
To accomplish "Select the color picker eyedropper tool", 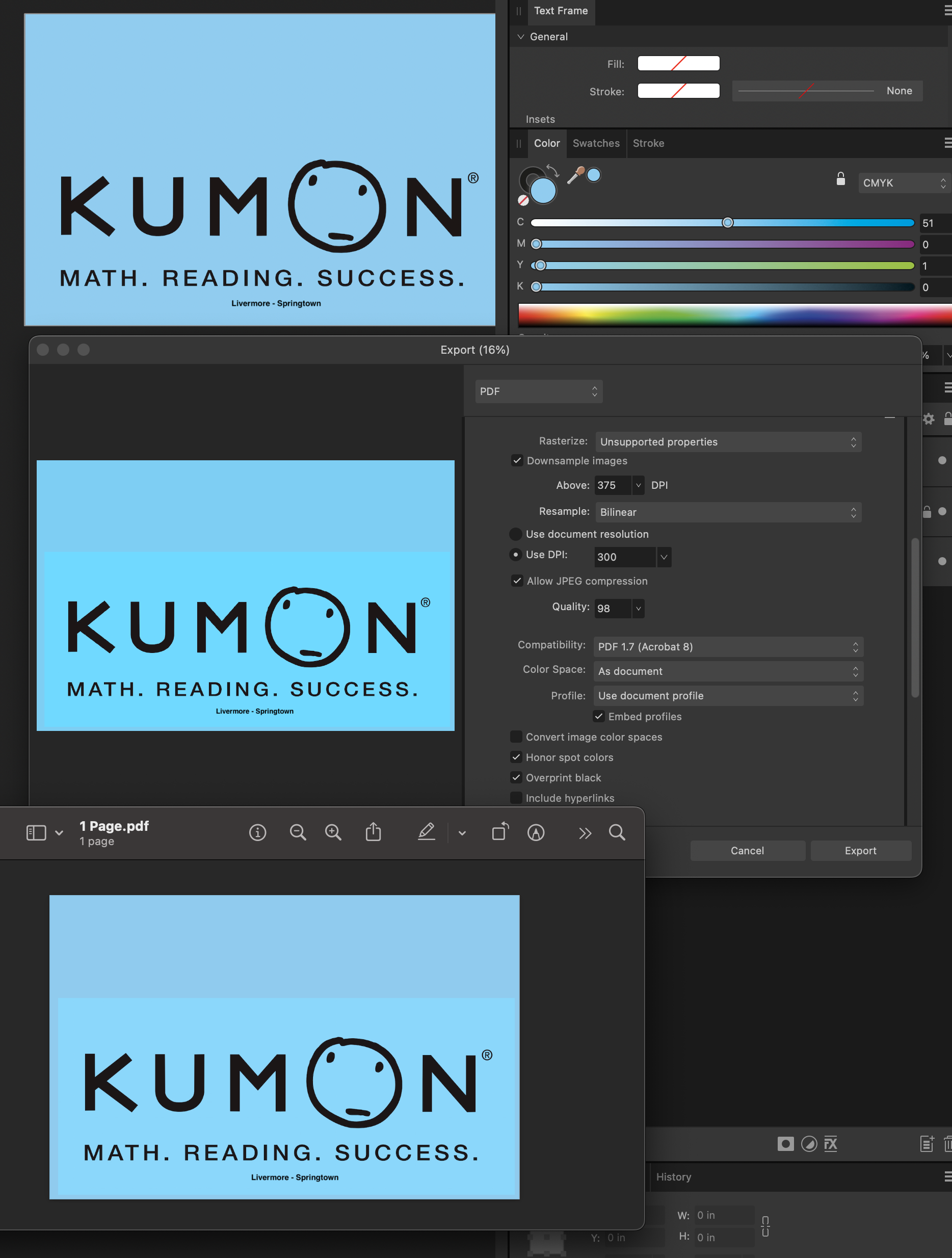I will (575, 175).
